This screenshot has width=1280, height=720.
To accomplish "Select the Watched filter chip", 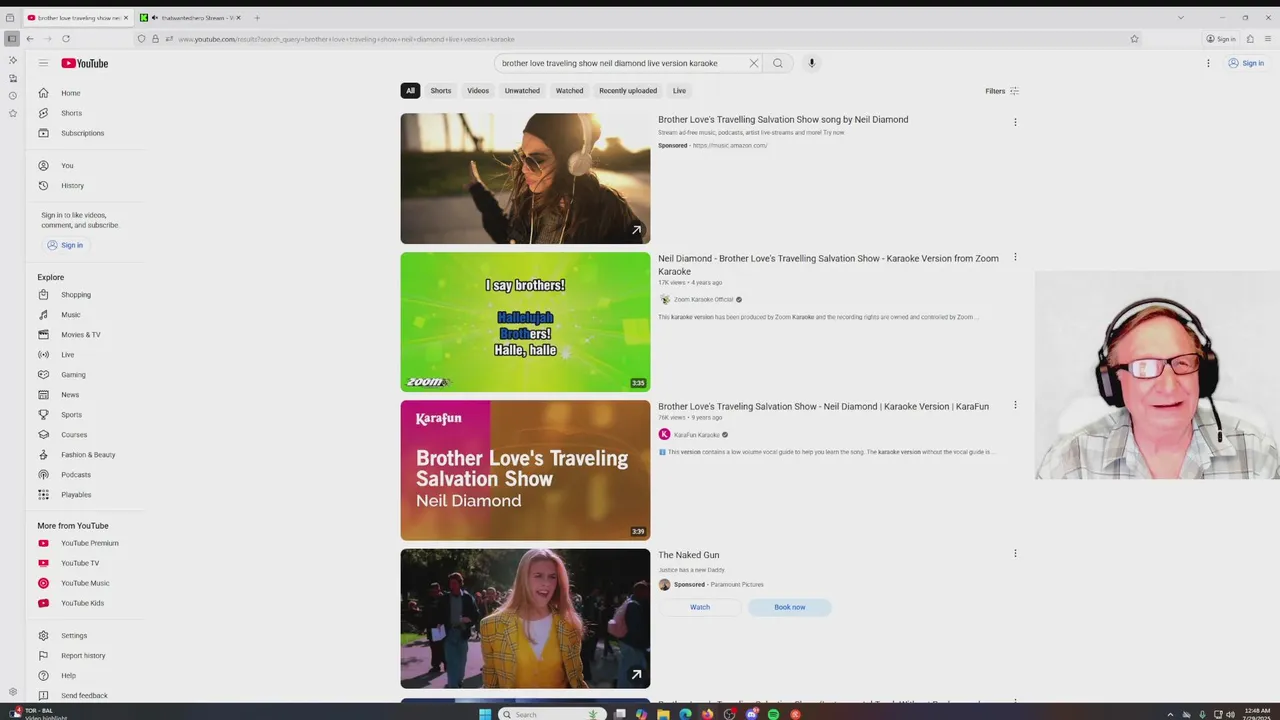I will click(570, 91).
